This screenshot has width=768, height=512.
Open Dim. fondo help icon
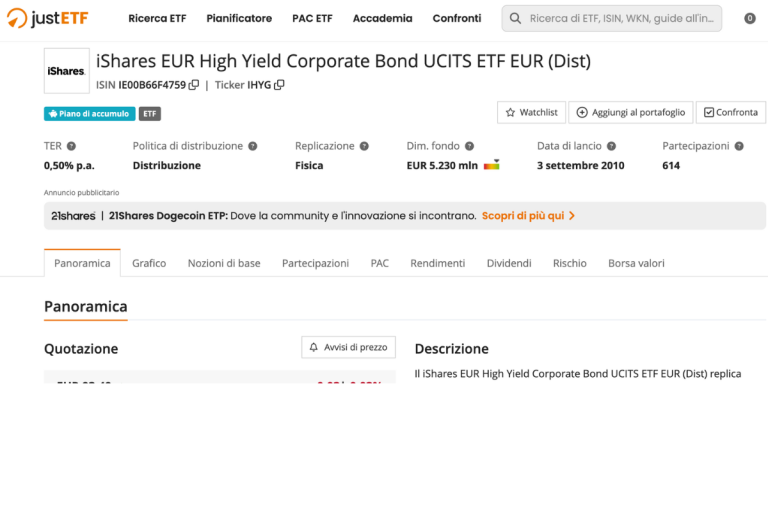tap(469, 146)
